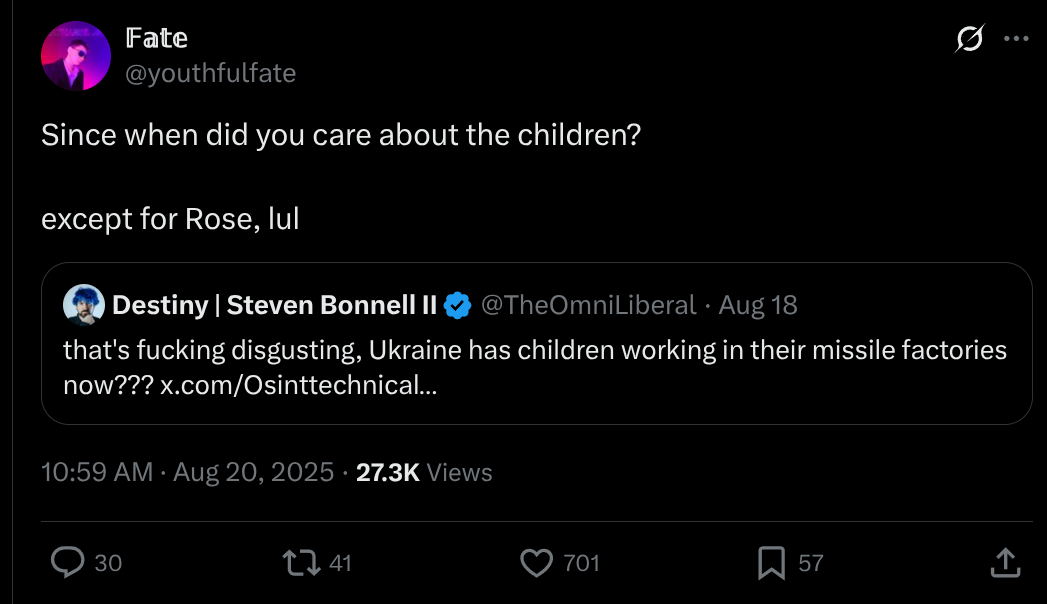
Task: Open the quoted post text body
Action: tap(535, 368)
